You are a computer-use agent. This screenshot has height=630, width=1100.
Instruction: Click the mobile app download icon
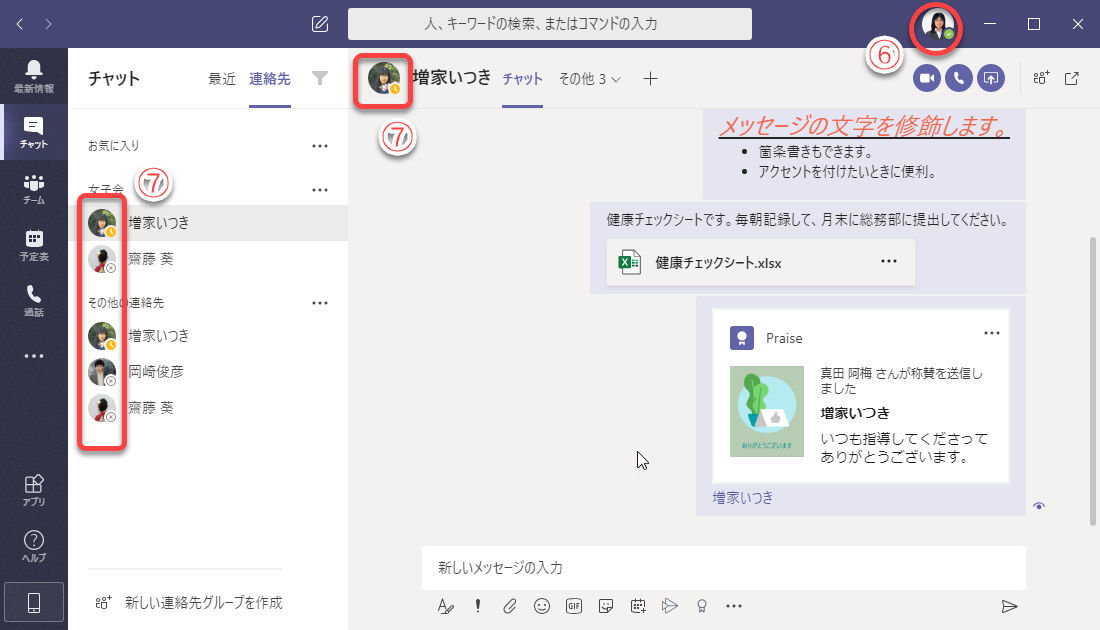click(34, 602)
